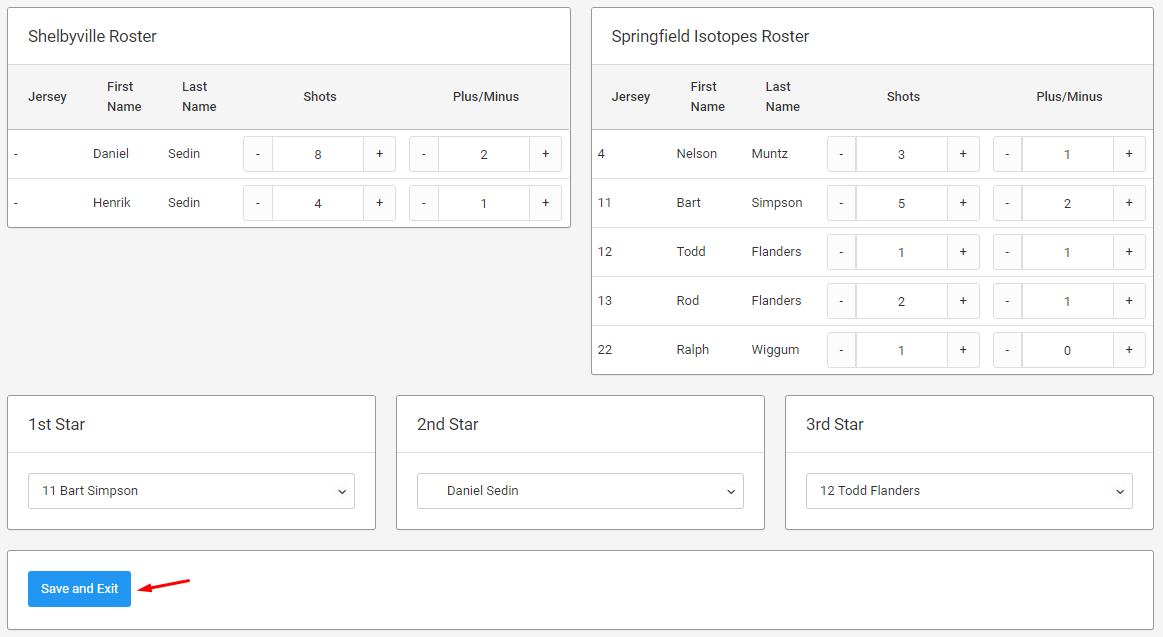Decrease plus/minus for Todd Flanders
1163x637 pixels.
coord(1007,252)
